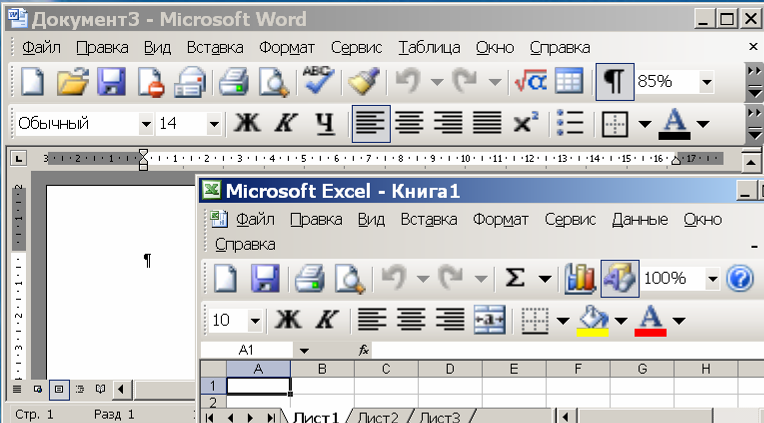Select column D header in Excel
This screenshot has width=764, height=423.
pyautogui.click(x=450, y=369)
